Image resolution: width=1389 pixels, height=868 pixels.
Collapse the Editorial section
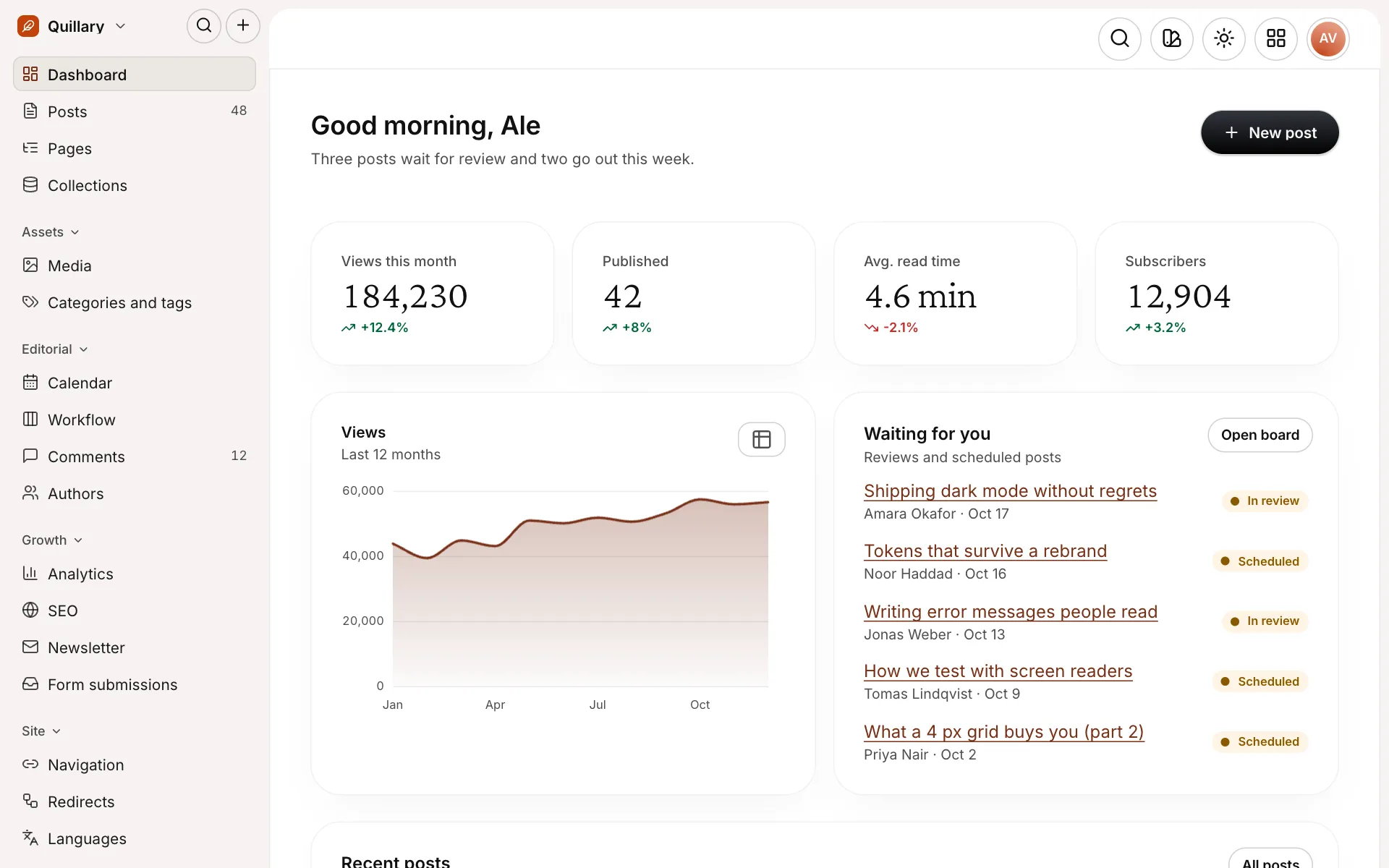pos(55,349)
